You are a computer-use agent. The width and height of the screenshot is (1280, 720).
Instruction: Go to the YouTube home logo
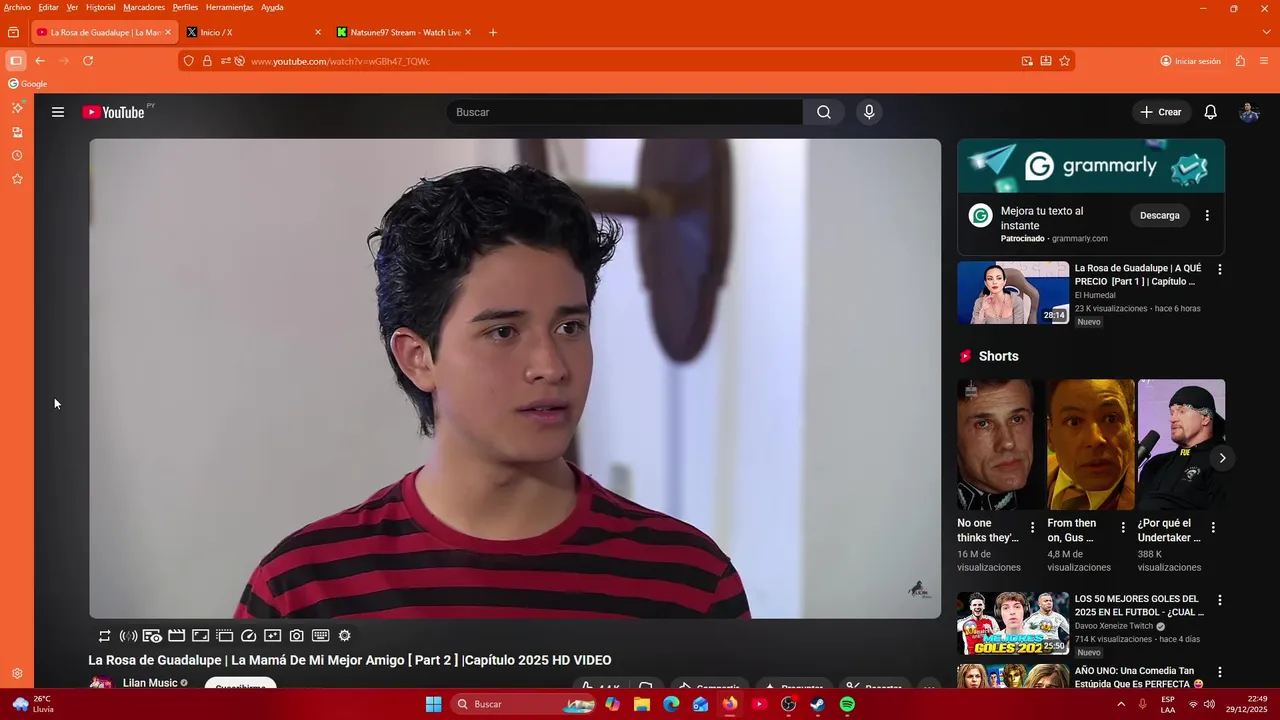point(113,112)
